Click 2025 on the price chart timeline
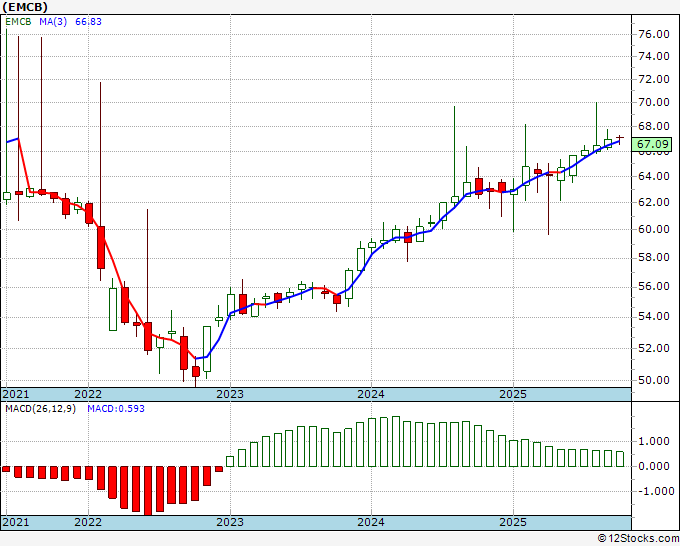This screenshot has width=680, height=546. coord(513,394)
